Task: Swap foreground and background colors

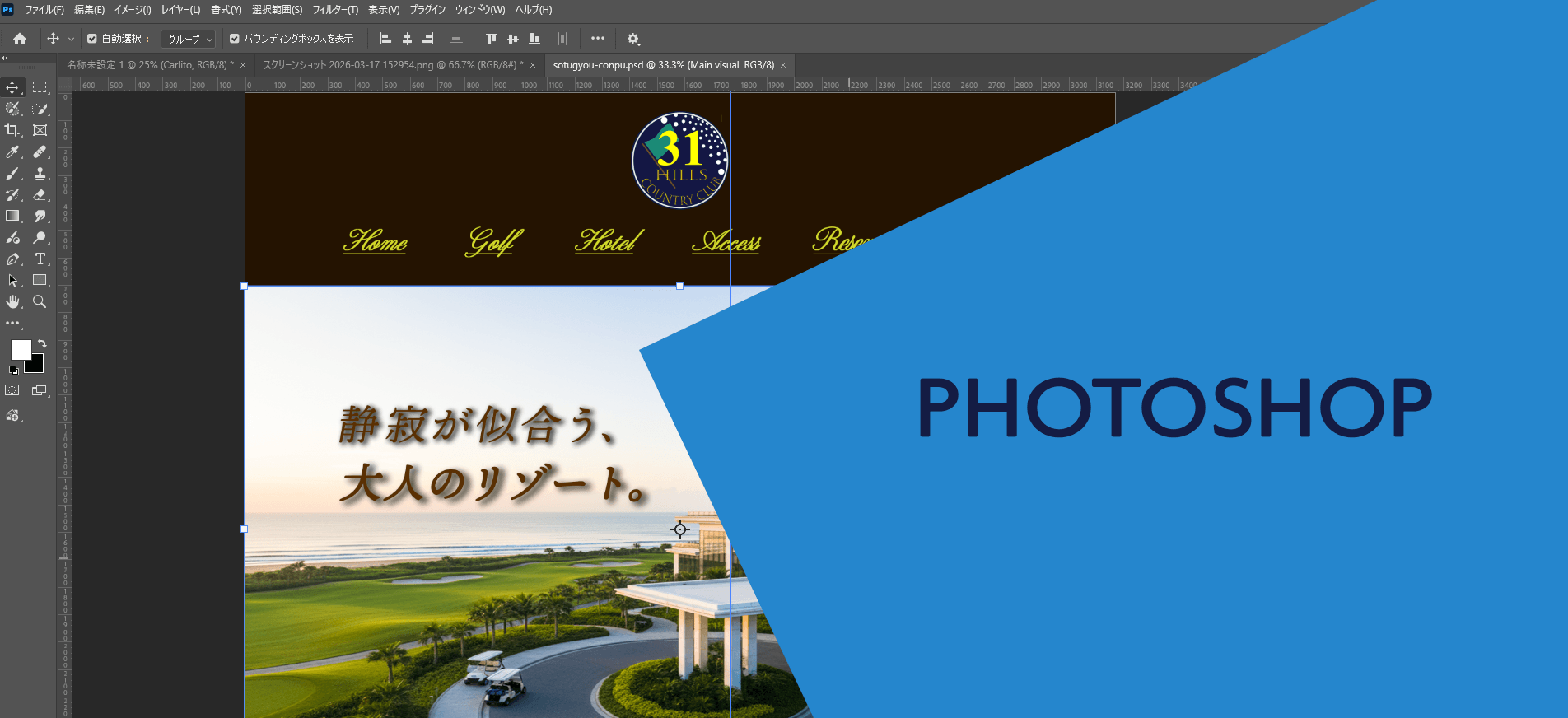Action: click(x=42, y=343)
